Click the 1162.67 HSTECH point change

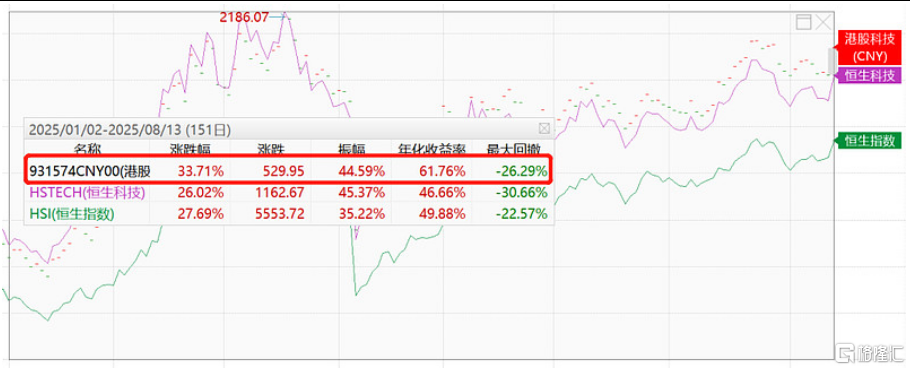[280, 193]
